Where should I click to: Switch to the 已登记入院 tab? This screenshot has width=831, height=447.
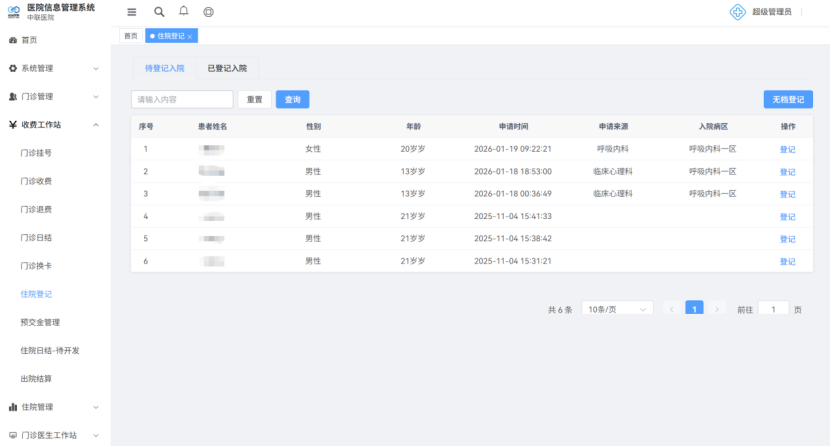(227, 68)
